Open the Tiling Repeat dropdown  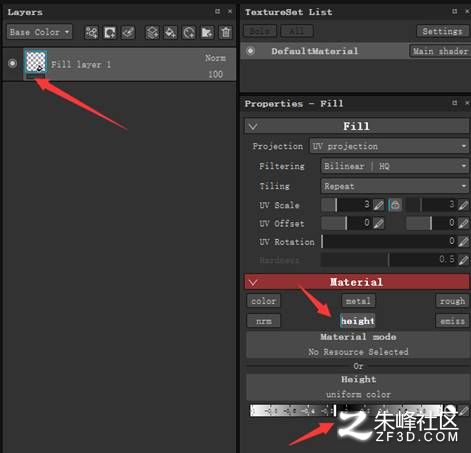tap(395, 186)
